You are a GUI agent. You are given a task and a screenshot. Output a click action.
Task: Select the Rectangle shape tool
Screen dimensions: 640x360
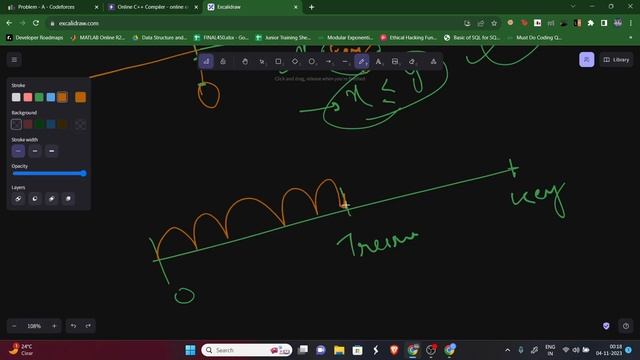click(x=278, y=62)
